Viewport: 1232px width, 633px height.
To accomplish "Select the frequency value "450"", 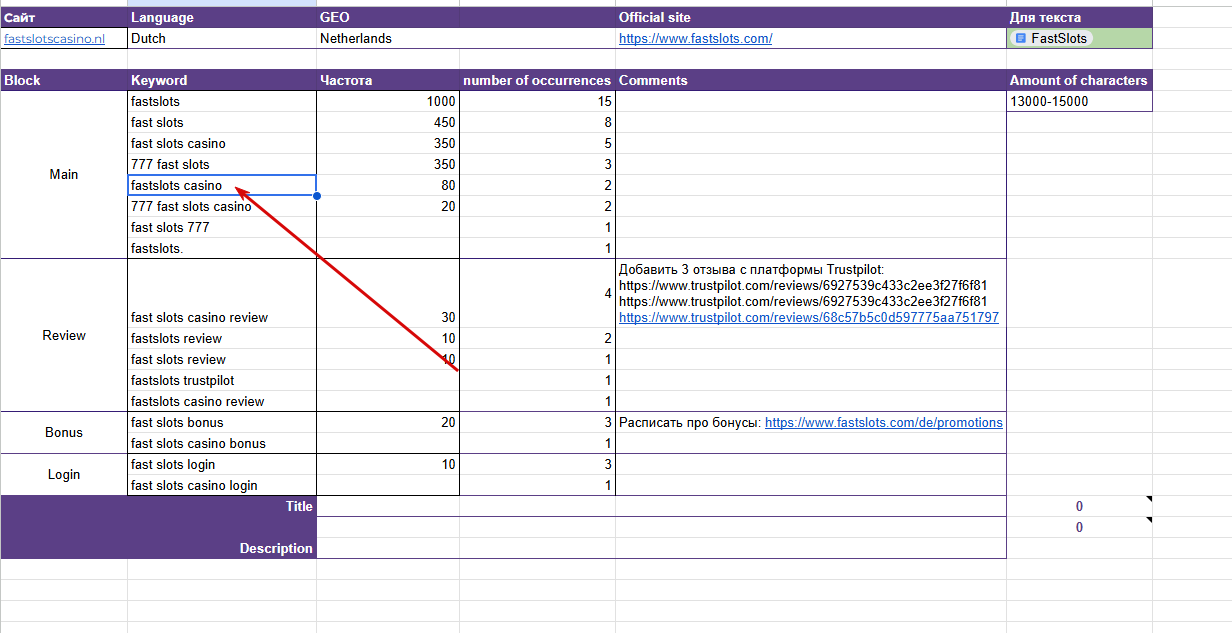I will coord(388,122).
